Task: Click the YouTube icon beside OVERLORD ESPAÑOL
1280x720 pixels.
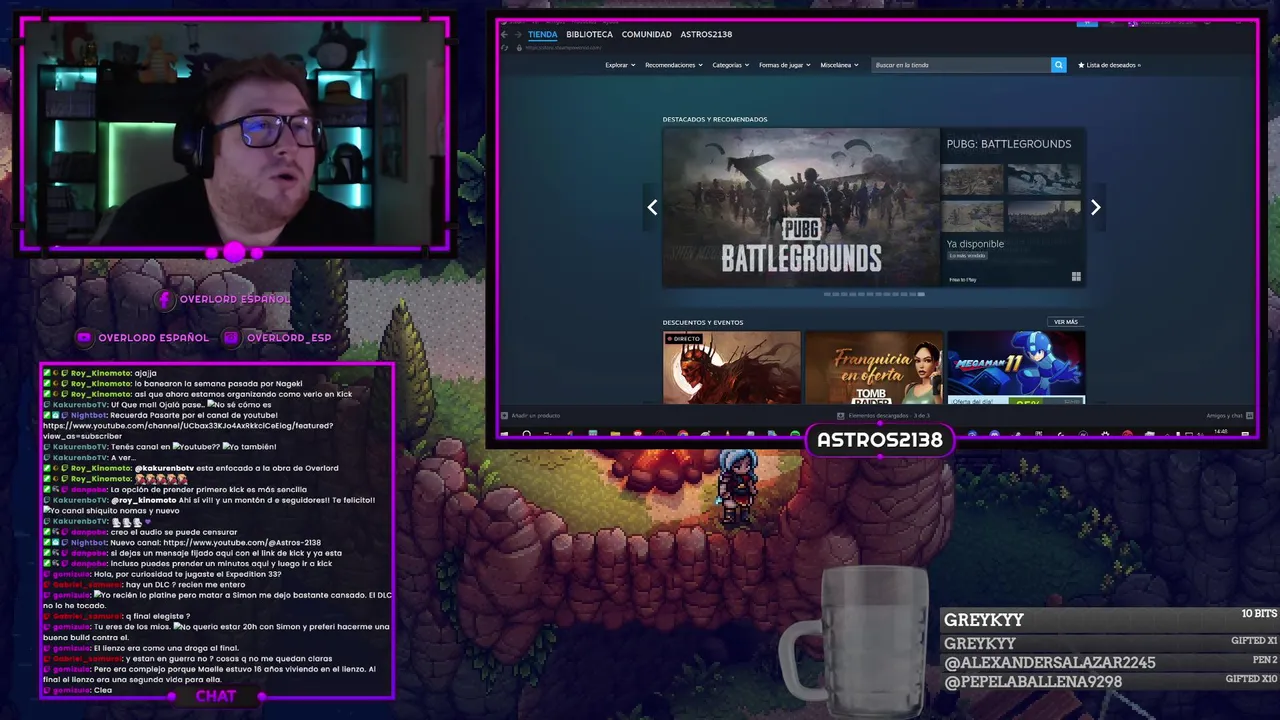Action: pos(85,338)
